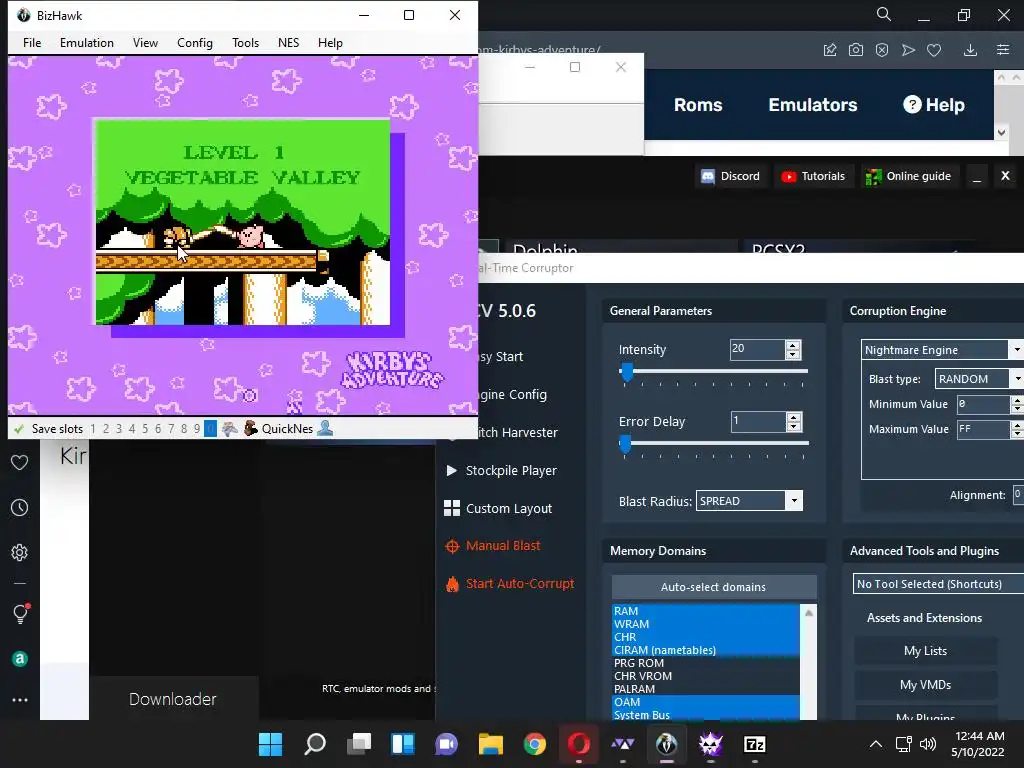Select WRAM memory domain
1024x768 pixels.
coord(705,624)
